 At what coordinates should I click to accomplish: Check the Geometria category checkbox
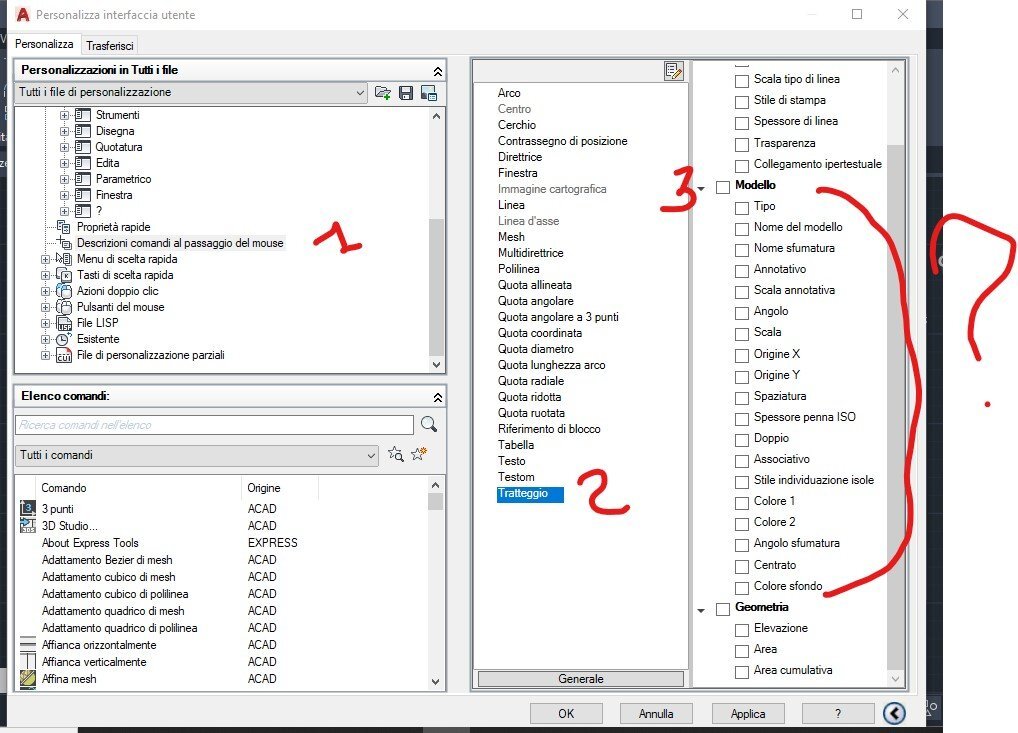pos(723,609)
